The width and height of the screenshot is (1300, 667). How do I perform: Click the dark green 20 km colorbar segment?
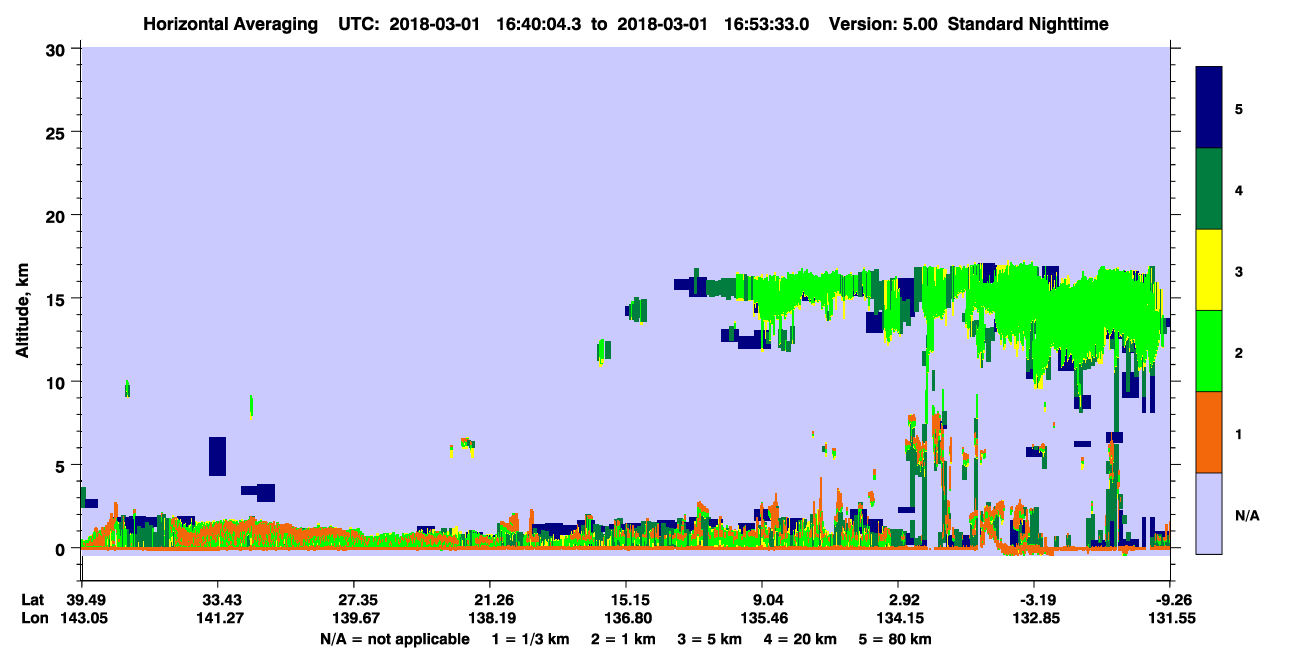coord(1209,189)
